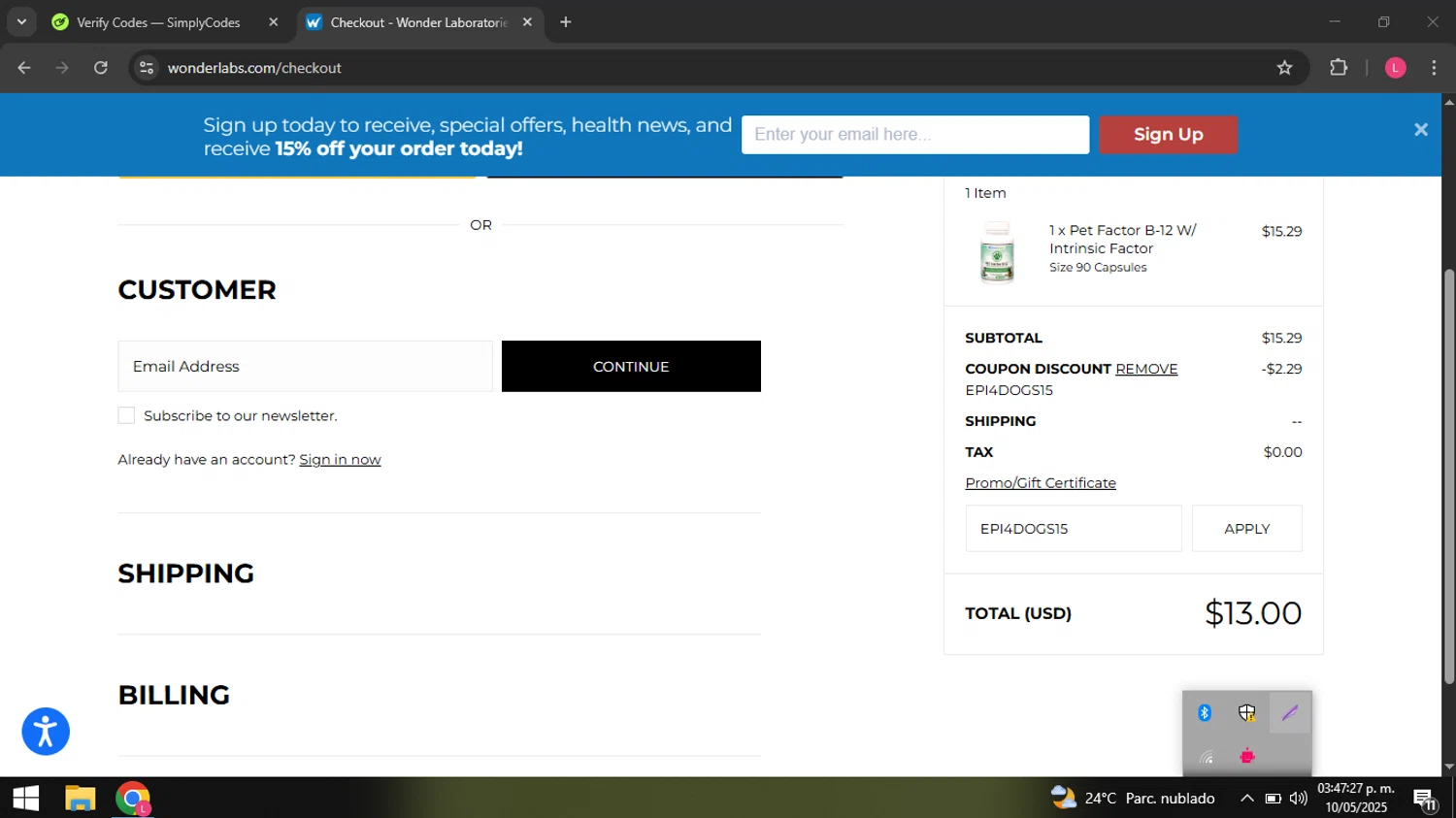Image resolution: width=1456 pixels, height=818 pixels.
Task: Bookmark this page with star icon
Action: (1284, 68)
